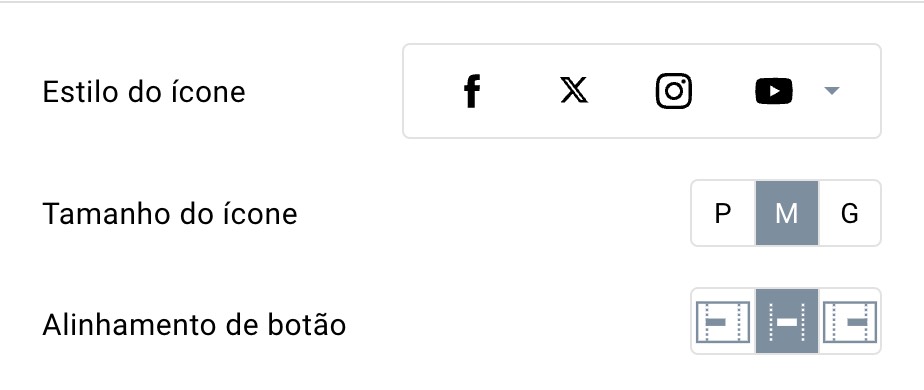Open the Estilo do ícone selector box
This screenshot has height=390, width=924.
(642, 91)
